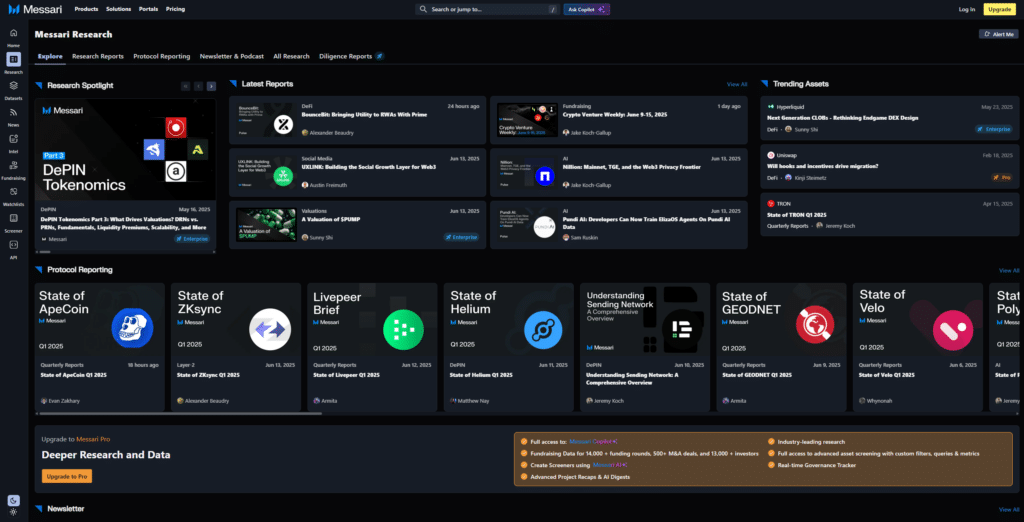Open Will hooks and incentives drive migration
Viewport: 1024px width, 522px height.
[x=822, y=166]
